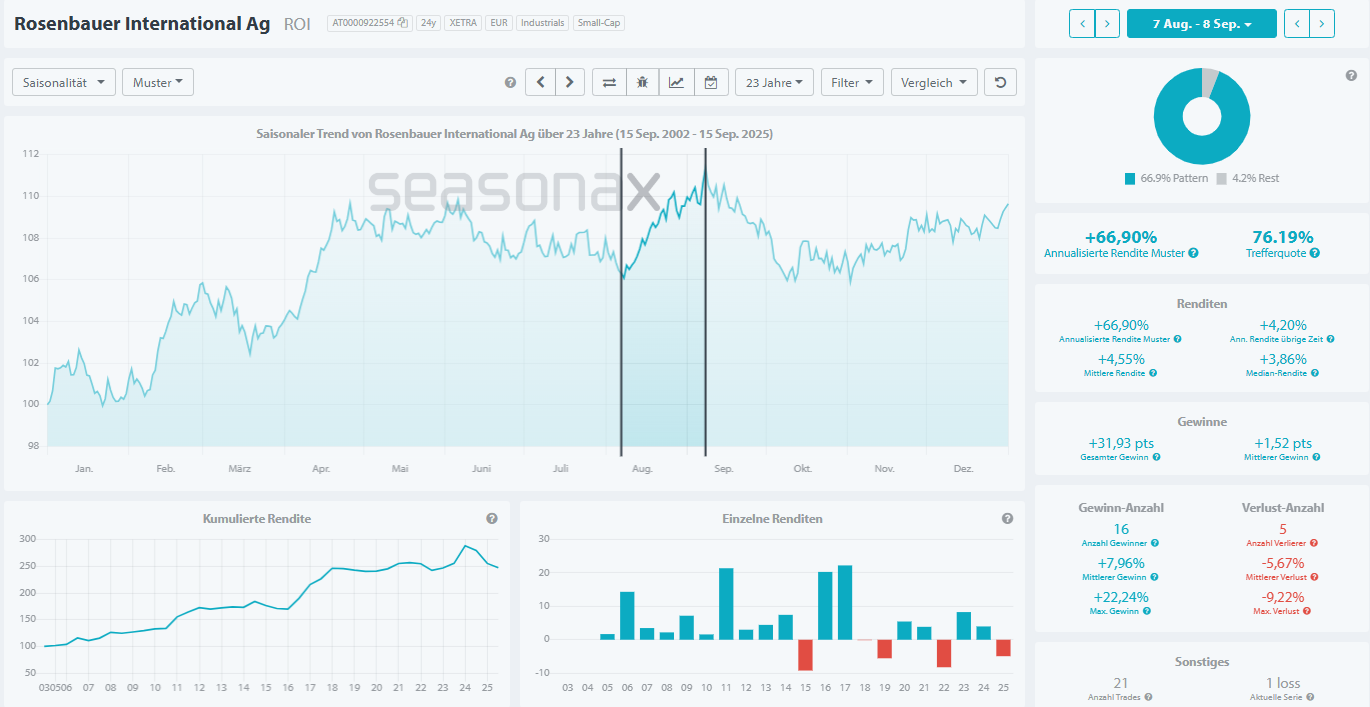Click the right arrow at the far end of the date controls
Screen dimensions: 1370x707
click(x=1322, y=24)
